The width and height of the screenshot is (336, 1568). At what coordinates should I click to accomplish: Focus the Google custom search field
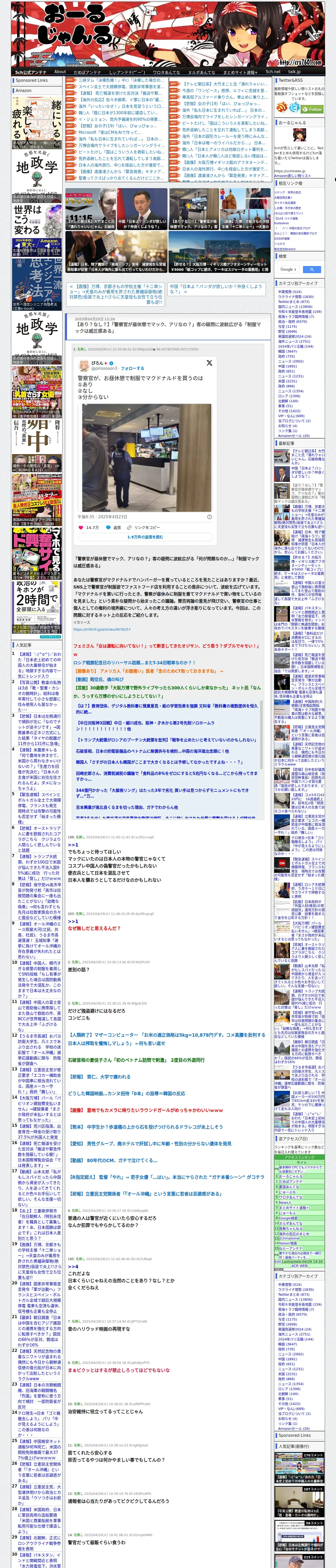click(x=288, y=269)
